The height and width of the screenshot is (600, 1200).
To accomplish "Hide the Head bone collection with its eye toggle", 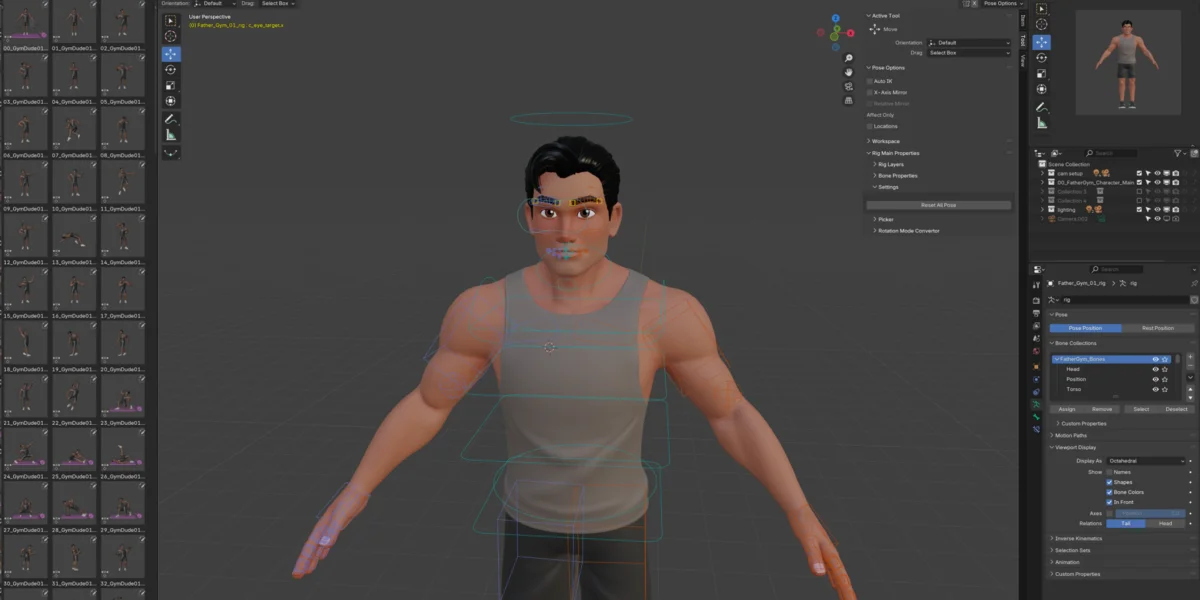I will pos(1155,369).
